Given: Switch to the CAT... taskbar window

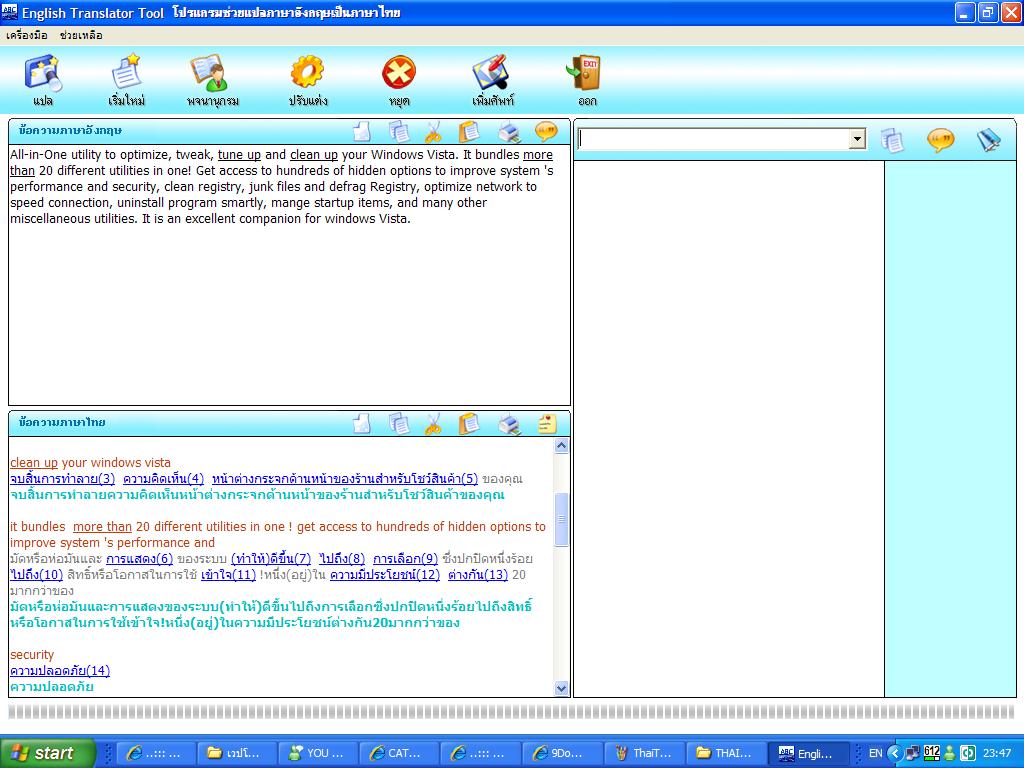Looking at the screenshot, I should pyautogui.click(x=399, y=753).
